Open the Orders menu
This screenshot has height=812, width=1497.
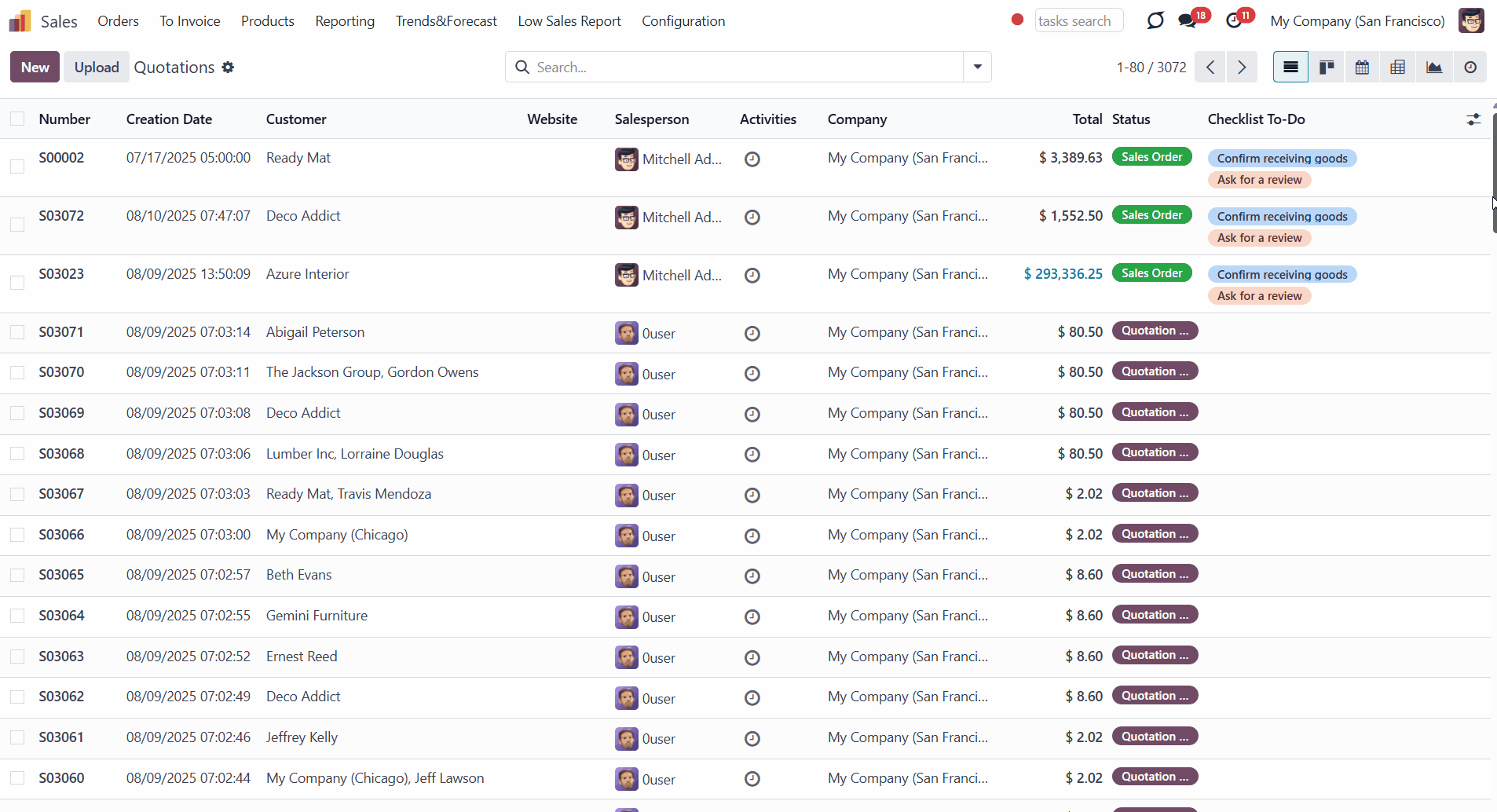point(118,21)
